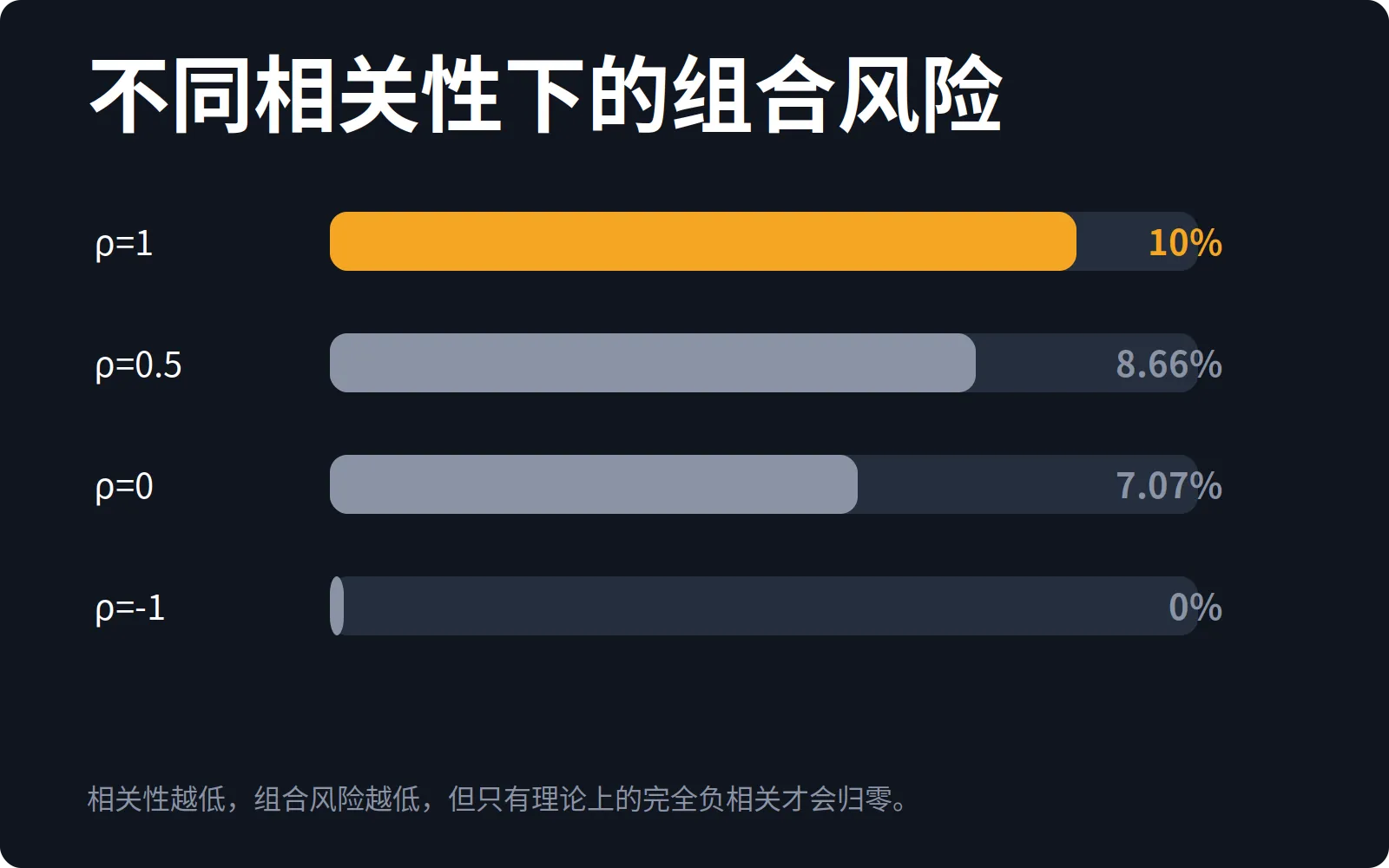This screenshot has width=1389, height=868.
Task: Click the orange ρ=1 progress bar
Action: pyautogui.click(x=703, y=241)
